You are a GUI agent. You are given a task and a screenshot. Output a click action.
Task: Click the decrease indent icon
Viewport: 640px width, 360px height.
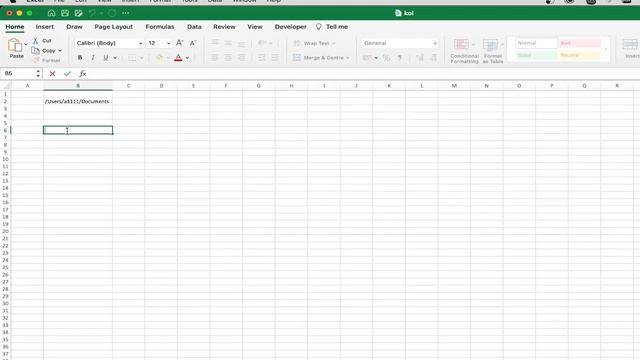click(261, 58)
